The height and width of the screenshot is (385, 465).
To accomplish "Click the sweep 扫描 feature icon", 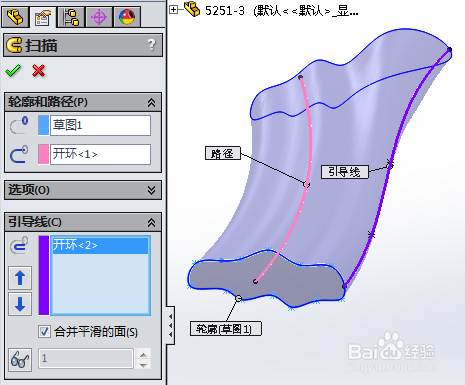I will (x=14, y=45).
